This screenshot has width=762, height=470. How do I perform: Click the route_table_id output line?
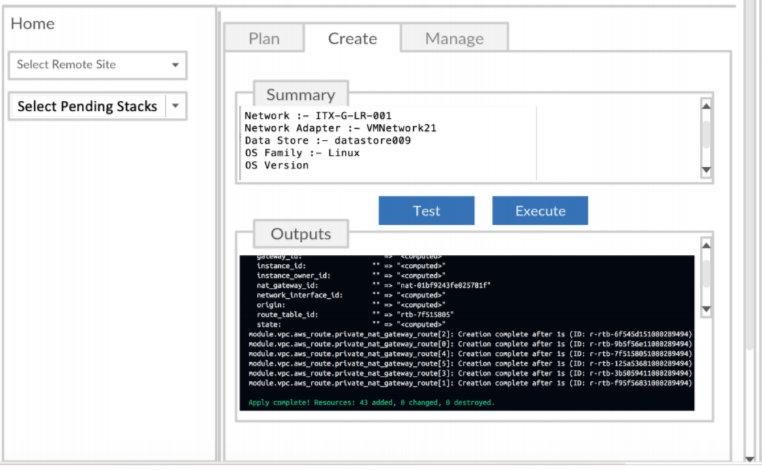tap(355, 314)
